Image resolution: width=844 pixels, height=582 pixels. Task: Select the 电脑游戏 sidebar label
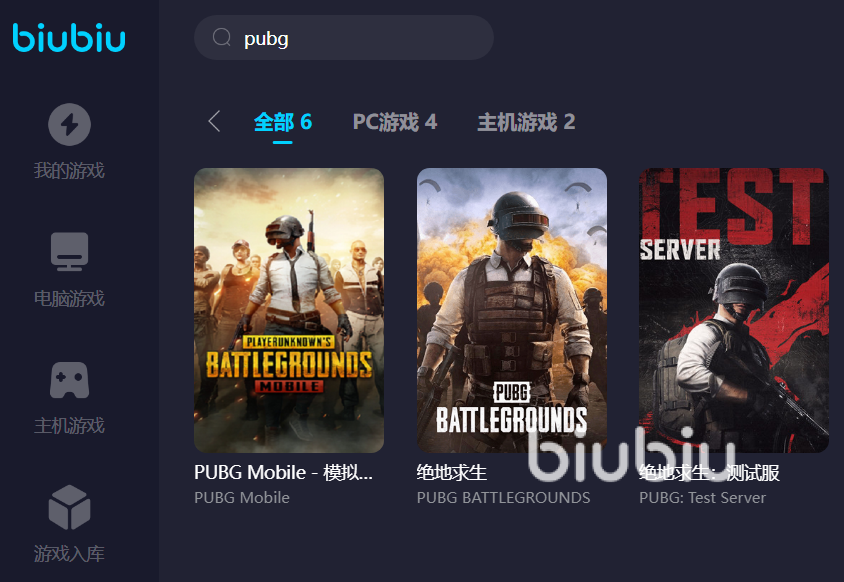pyautogui.click(x=69, y=298)
